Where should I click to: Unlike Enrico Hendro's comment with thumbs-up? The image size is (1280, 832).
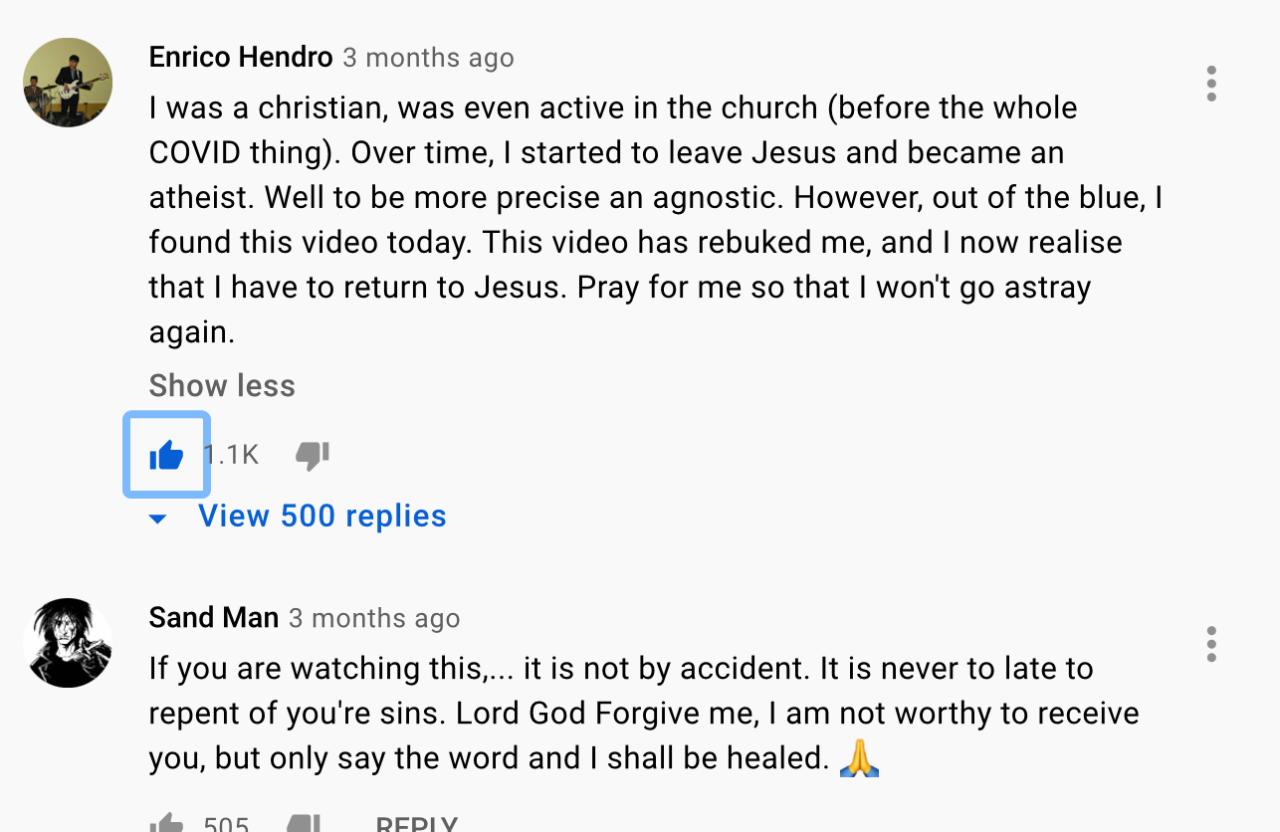(x=166, y=455)
